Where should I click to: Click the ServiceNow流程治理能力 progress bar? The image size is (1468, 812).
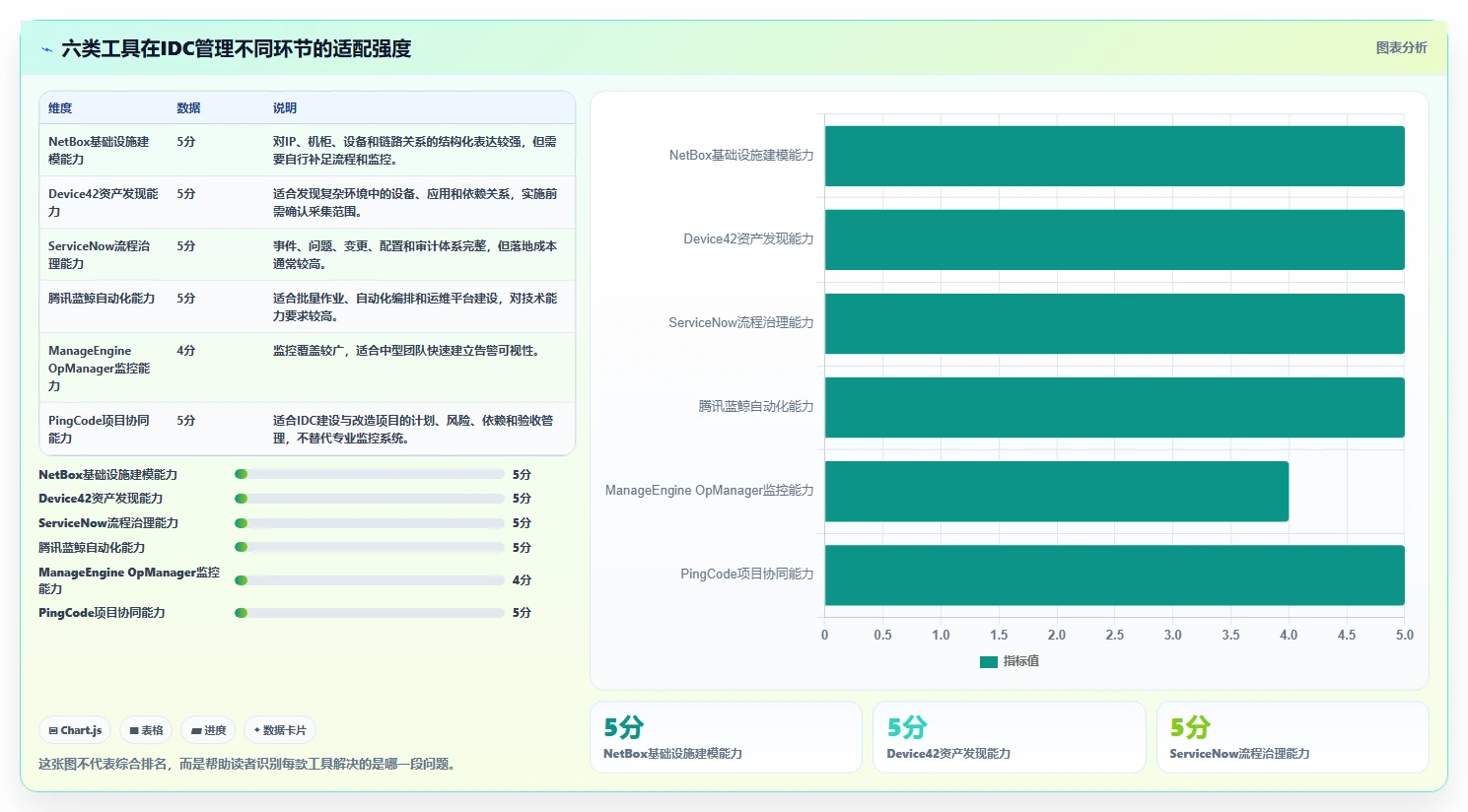click(x=370, y=523)
